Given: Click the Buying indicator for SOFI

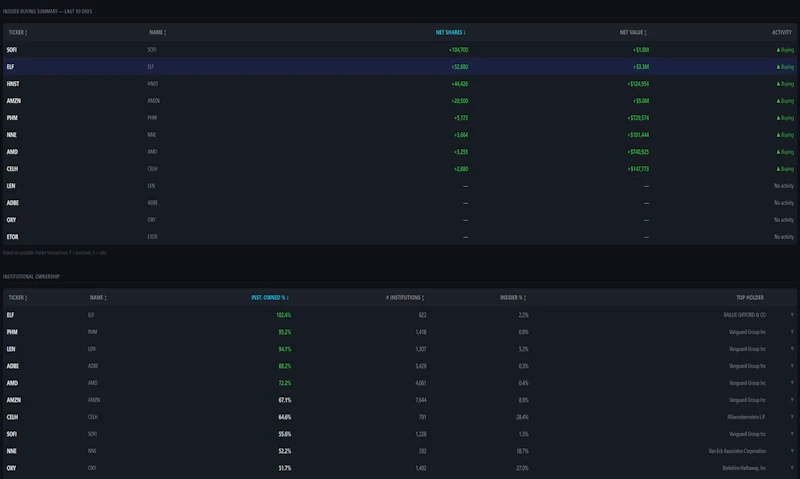Looking at the screenshot, I should point(785,49).
